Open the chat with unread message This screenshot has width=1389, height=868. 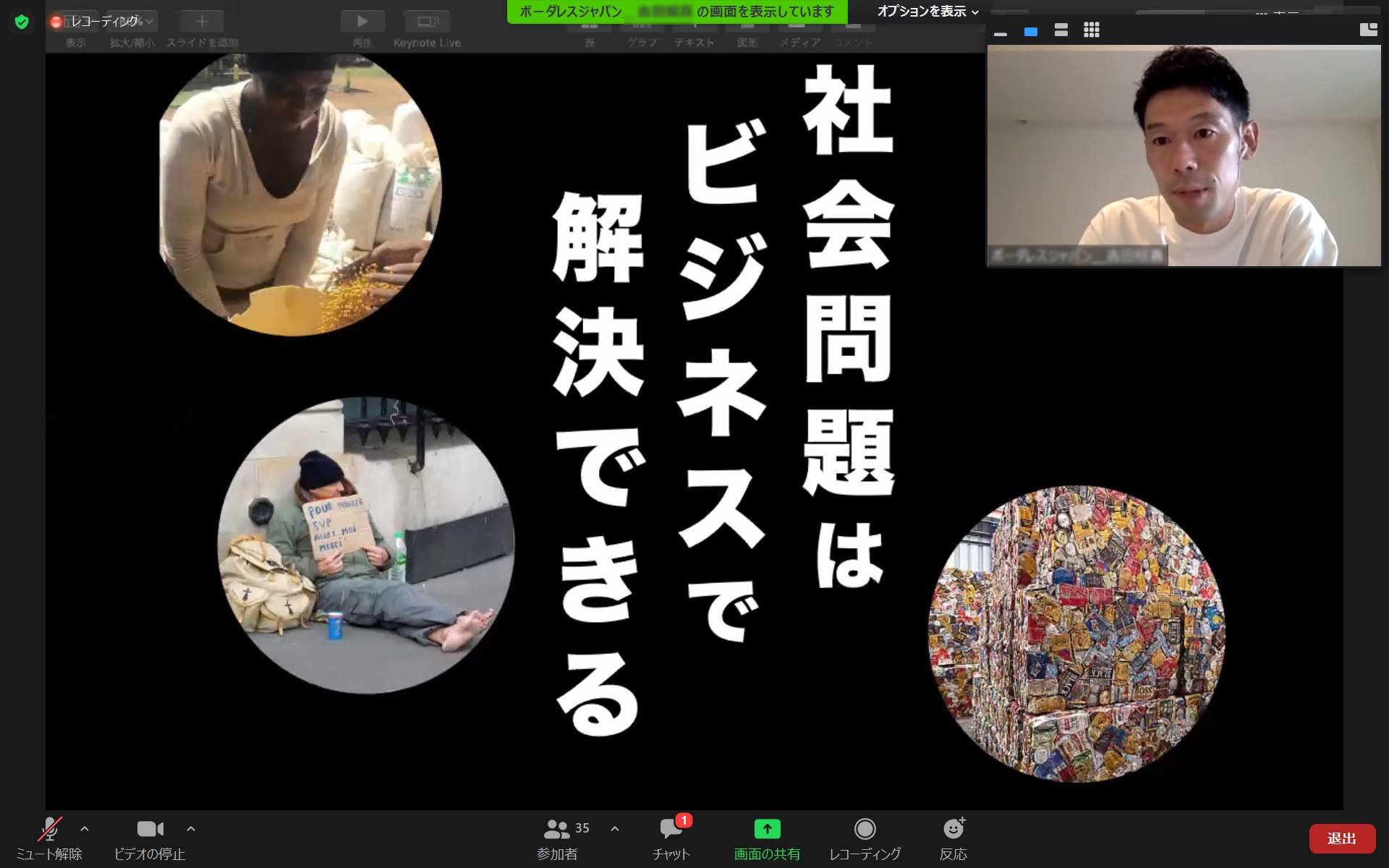[671, 830]
